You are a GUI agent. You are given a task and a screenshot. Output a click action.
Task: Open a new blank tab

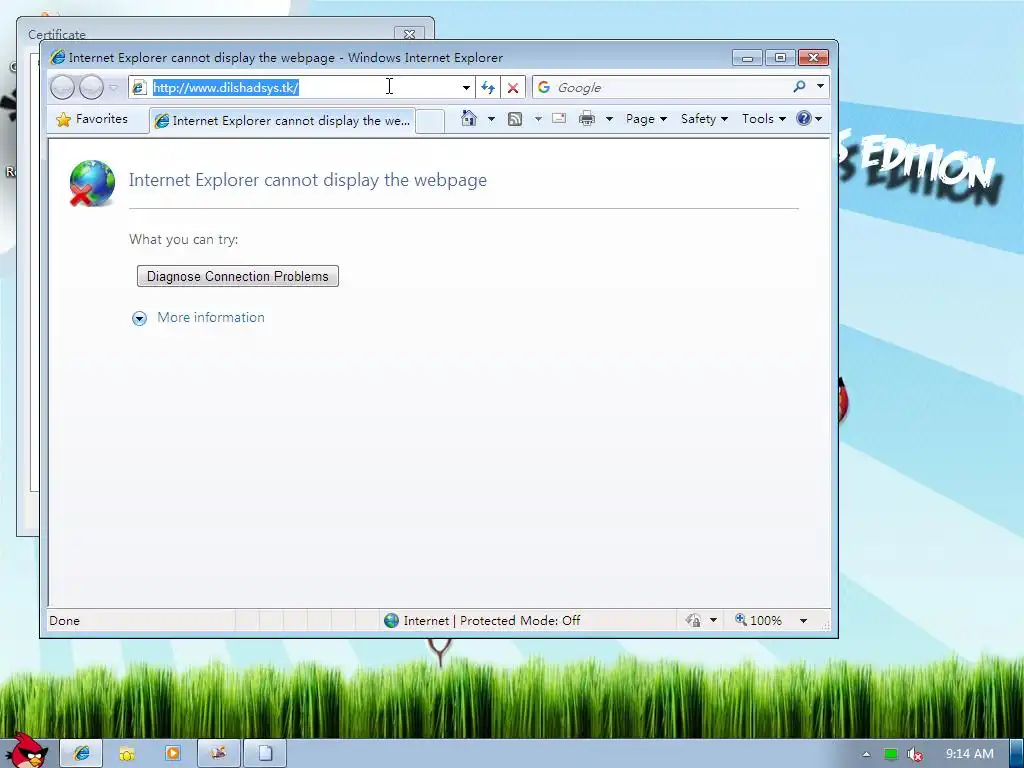pos(430,121)
